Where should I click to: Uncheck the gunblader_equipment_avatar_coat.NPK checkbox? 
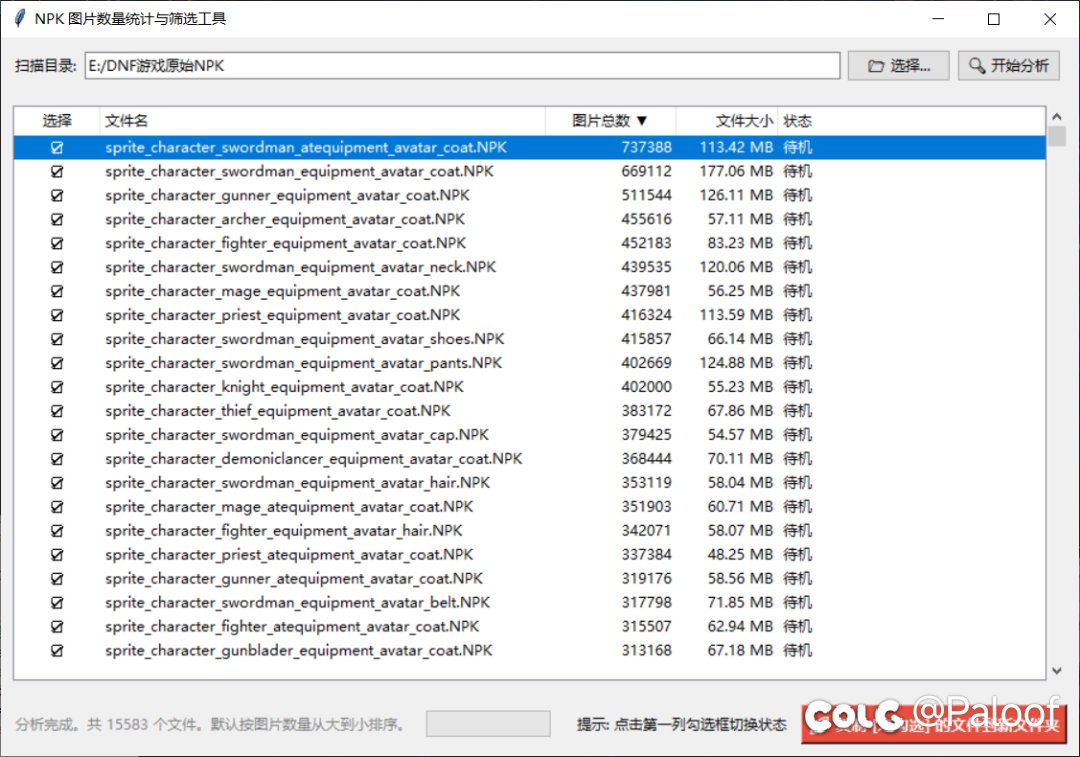[57, 651]
